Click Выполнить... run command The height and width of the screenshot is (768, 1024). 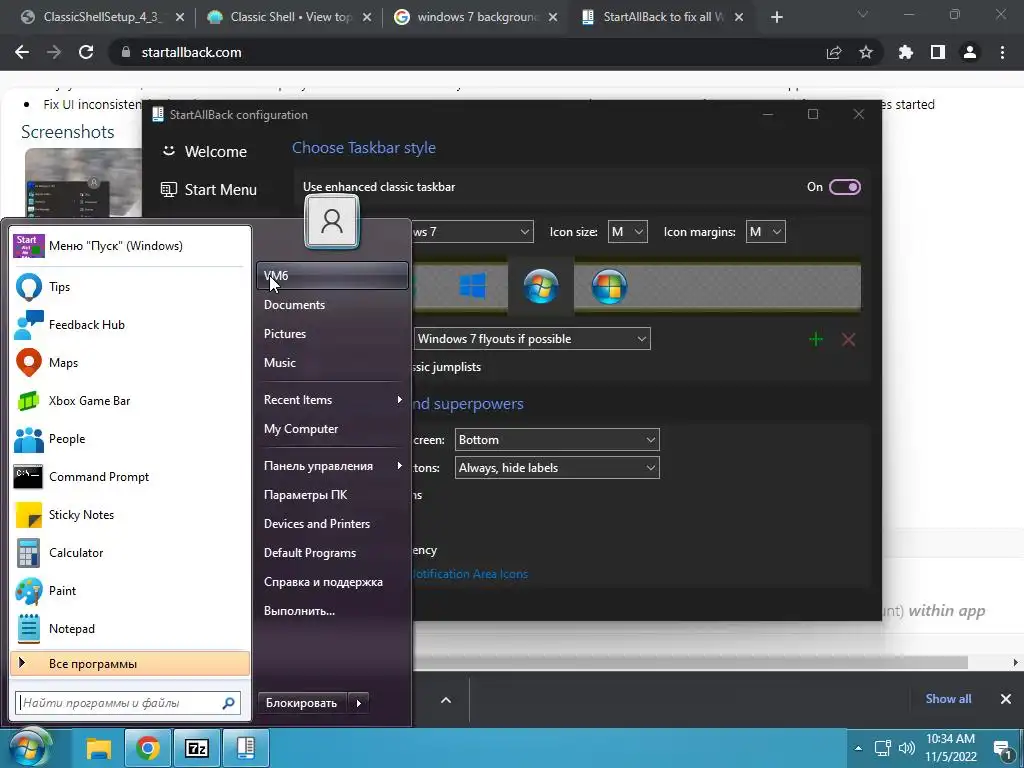[332, 611]
